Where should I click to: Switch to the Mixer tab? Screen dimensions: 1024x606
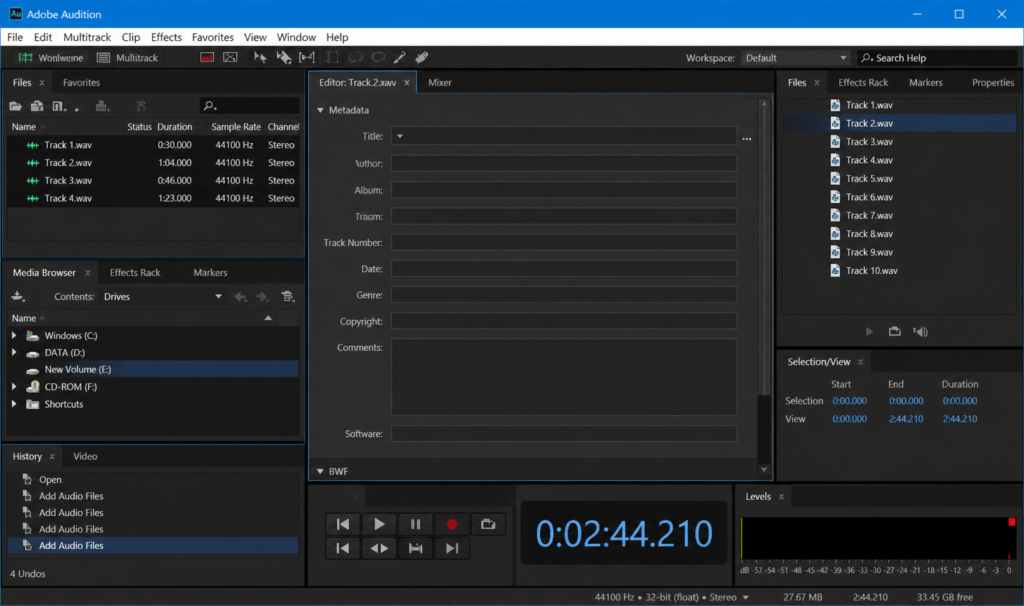440,82
